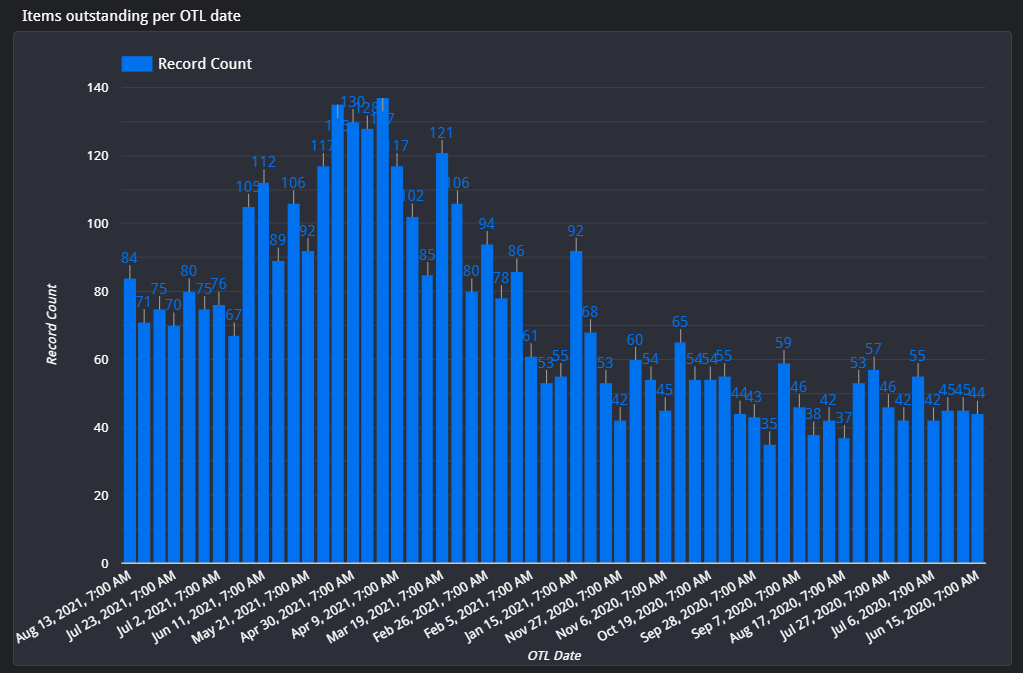Click the blue Record Count legend swatch
Screen dimensions: 1023x673
coord(137,64)
